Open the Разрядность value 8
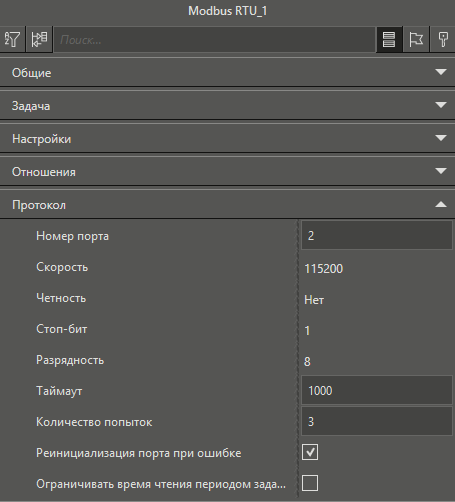Screen dimensions: 455x502 coord(307,362)
